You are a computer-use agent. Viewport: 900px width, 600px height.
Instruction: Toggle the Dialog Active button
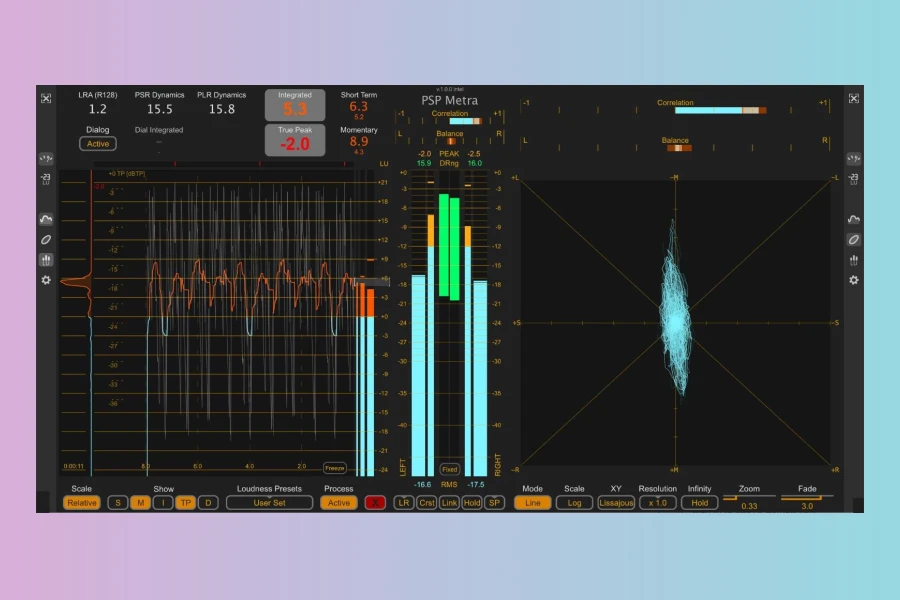tap(98, 144)
